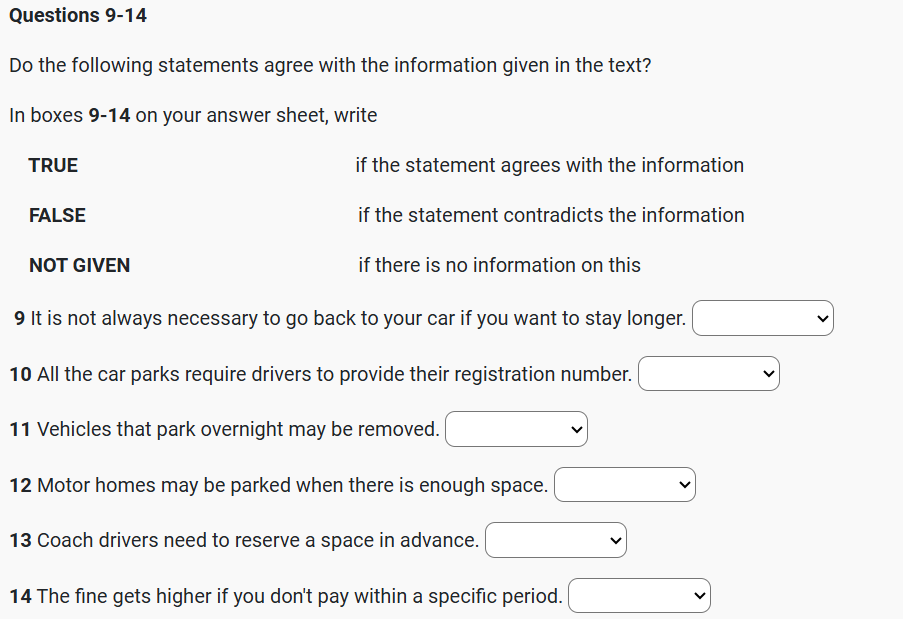Expand the question 11 answer dropdown
The width and height of the screenshot is (903, 619).
click(x=516, y=430)
